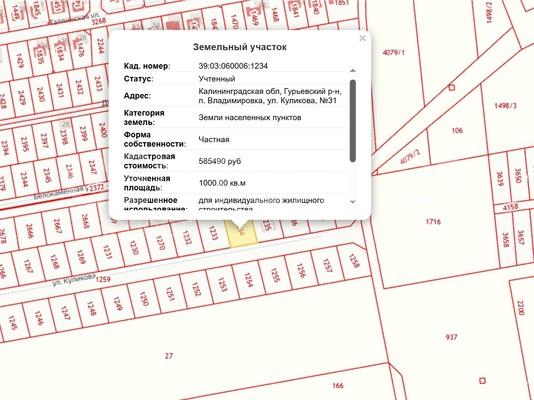Click the square marker near parcel 166
This screenshot has width=534, height=400.
(482, 381)
